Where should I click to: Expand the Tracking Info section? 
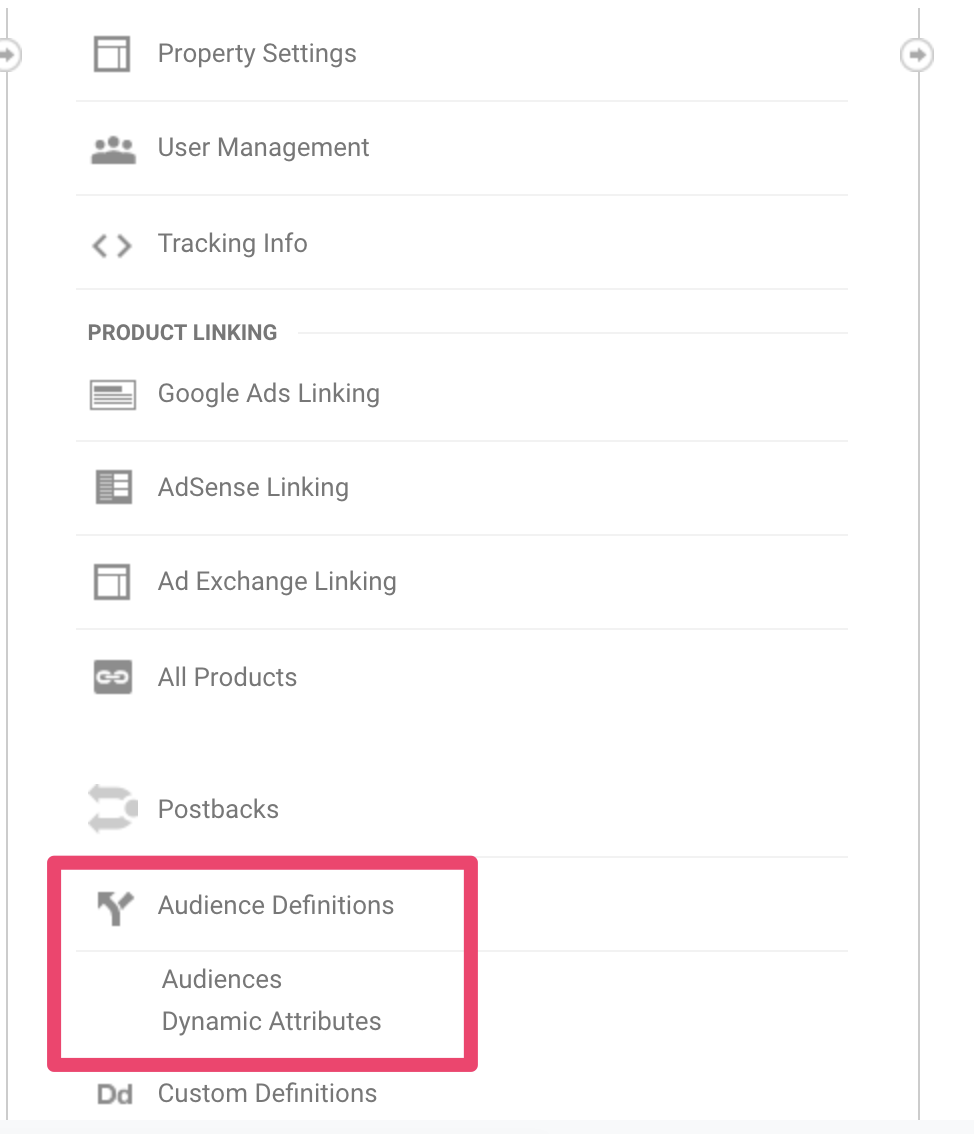click(232, 243)
